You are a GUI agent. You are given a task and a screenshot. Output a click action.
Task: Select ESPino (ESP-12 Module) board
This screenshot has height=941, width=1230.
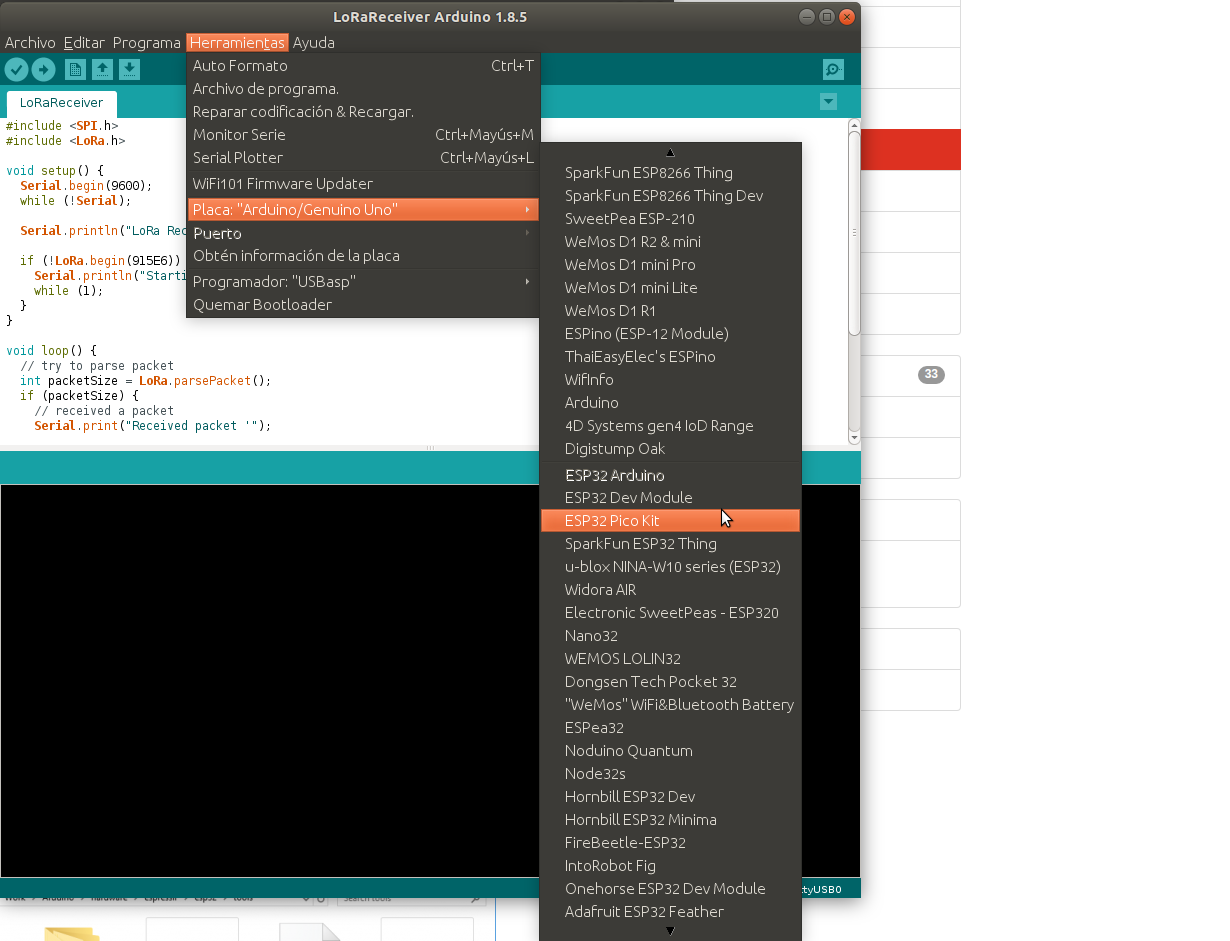pyautogui.click(x=670, y=334)
